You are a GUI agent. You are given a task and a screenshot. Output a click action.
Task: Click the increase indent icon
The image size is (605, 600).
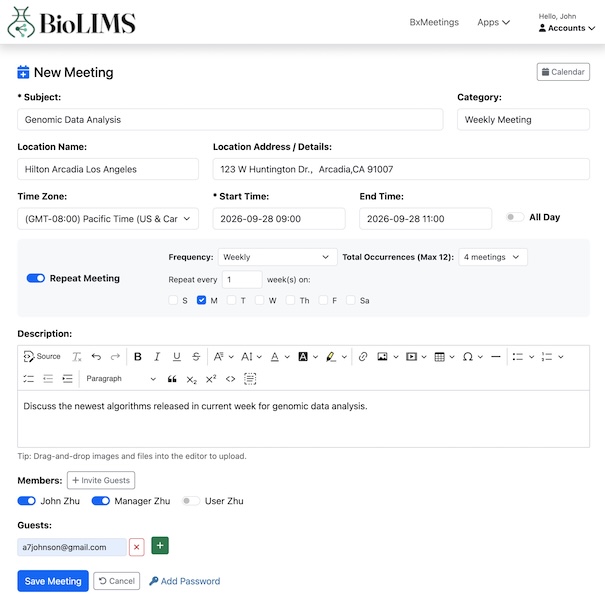click(67, 379)
